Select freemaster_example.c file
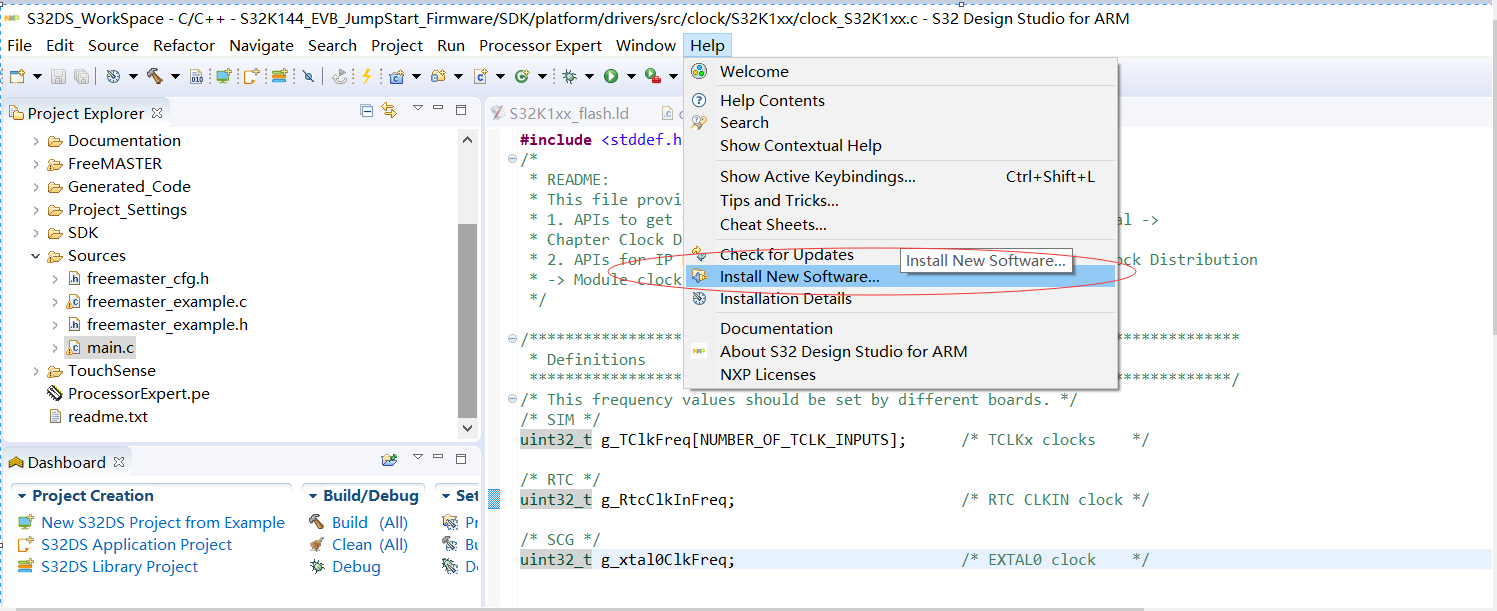Screen dimensions: 1497x611 point(166,302)
